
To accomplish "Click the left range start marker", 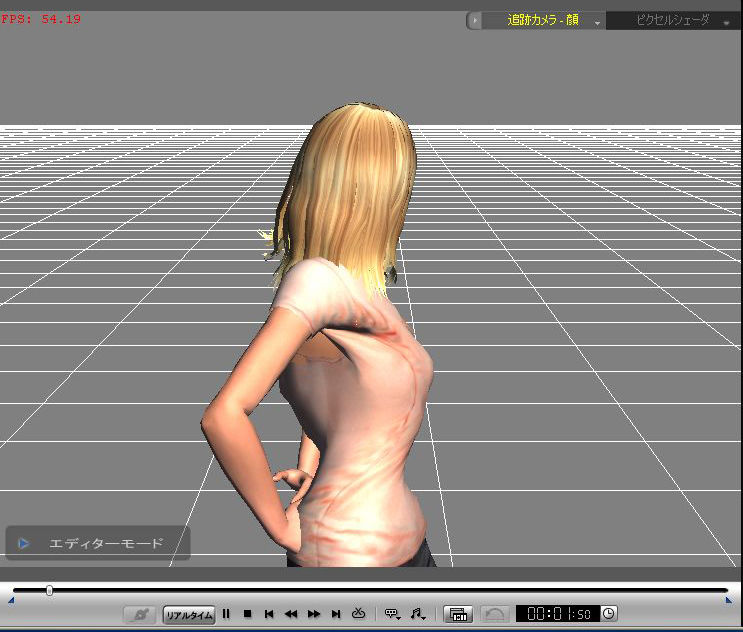I will tap(11, 601).
